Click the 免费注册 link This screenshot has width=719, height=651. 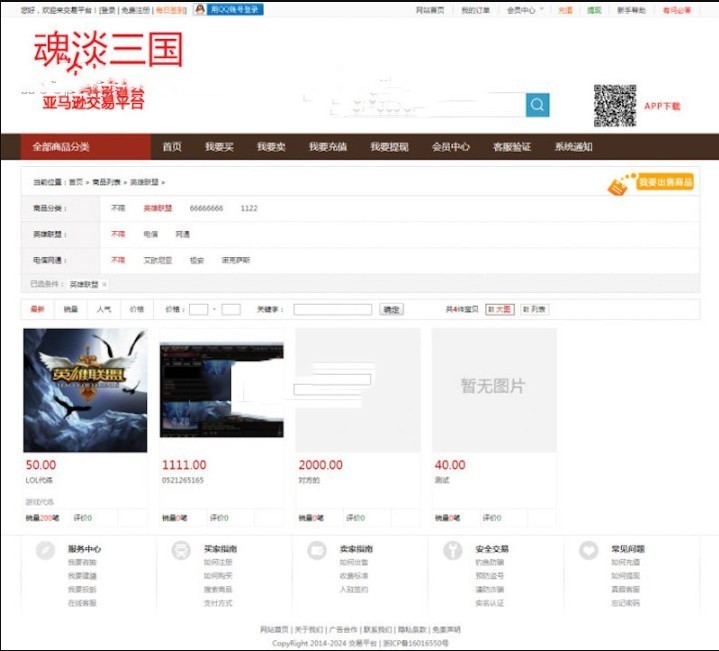point(135,9)
